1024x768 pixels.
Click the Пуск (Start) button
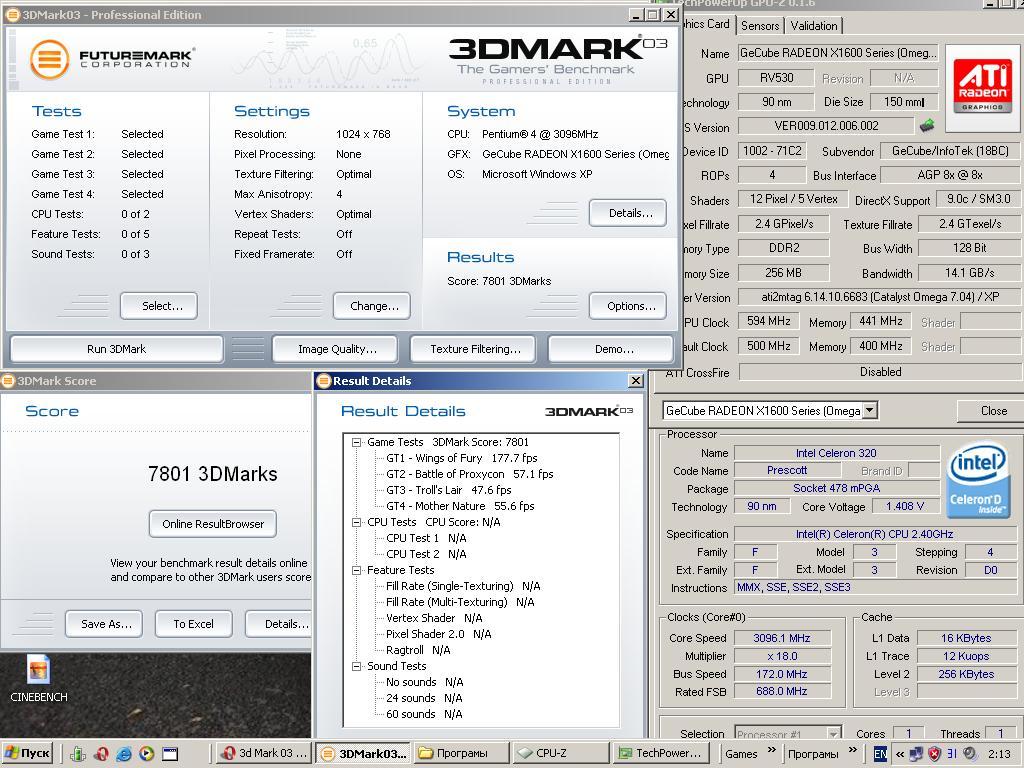27,753
